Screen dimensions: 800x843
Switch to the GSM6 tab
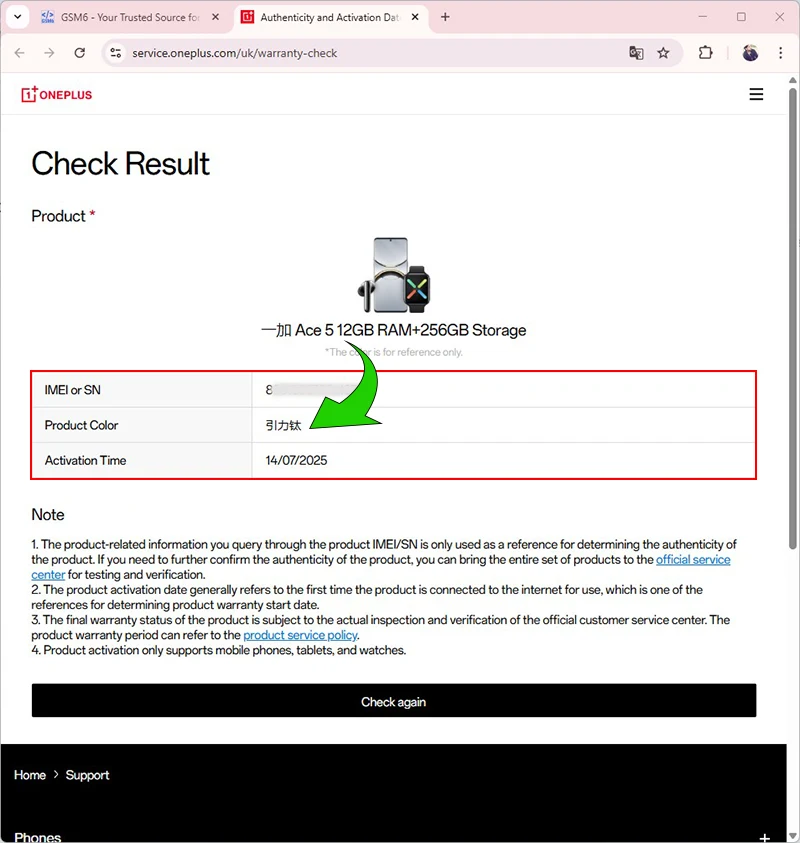pos(130,17)
